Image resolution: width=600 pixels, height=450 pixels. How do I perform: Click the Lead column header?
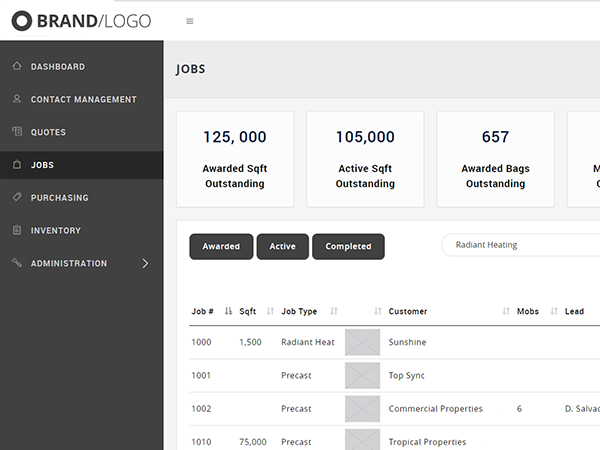point(574,311)
